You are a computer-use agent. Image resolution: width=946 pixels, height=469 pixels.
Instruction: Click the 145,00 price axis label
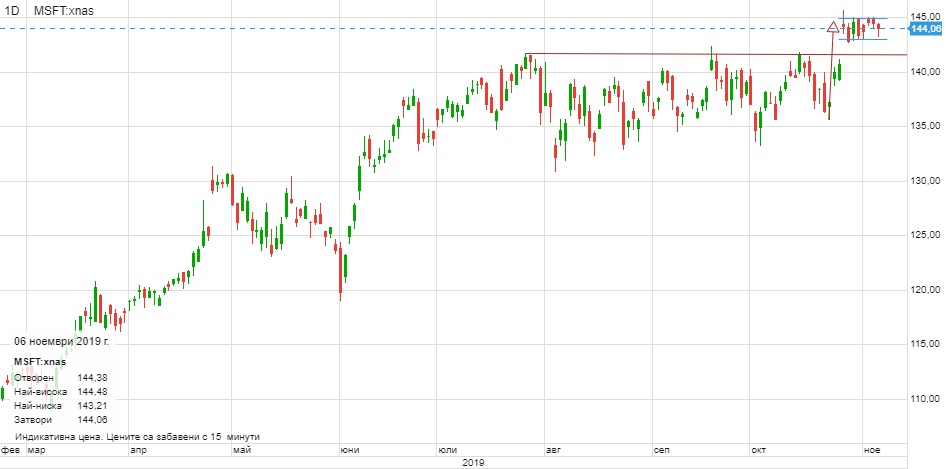click(925, 16)
